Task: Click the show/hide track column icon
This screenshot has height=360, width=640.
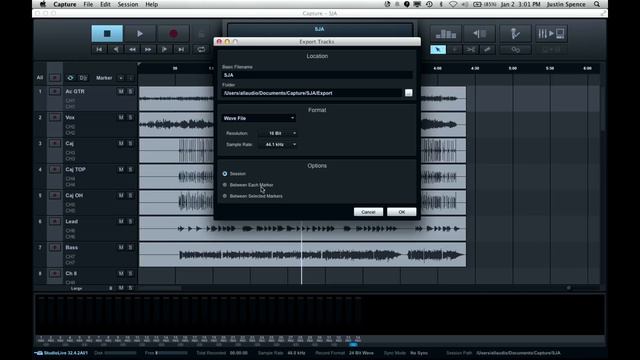Action: 480,33
